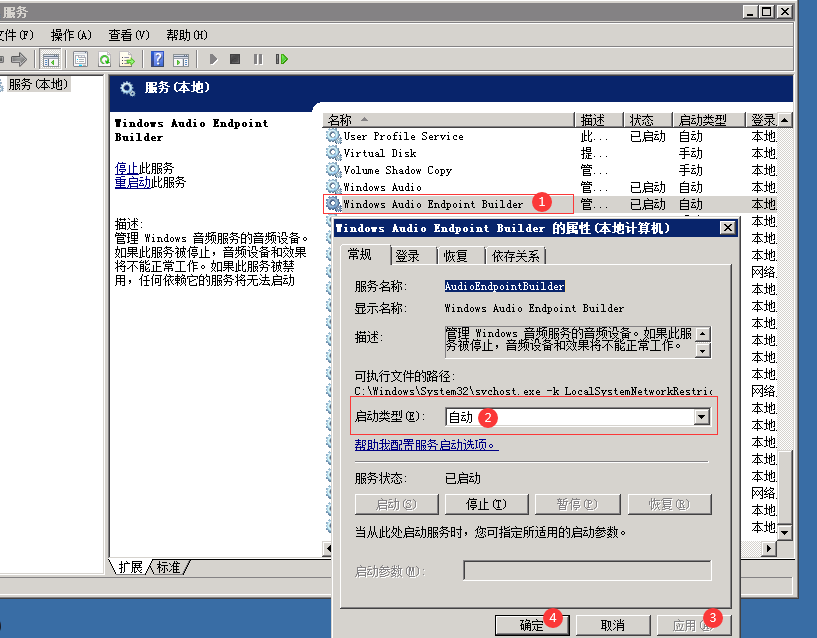The width and height of the screenshot is (817, 638).
Task: Click the 重启动 link for this service
Action: pos(133,182)
